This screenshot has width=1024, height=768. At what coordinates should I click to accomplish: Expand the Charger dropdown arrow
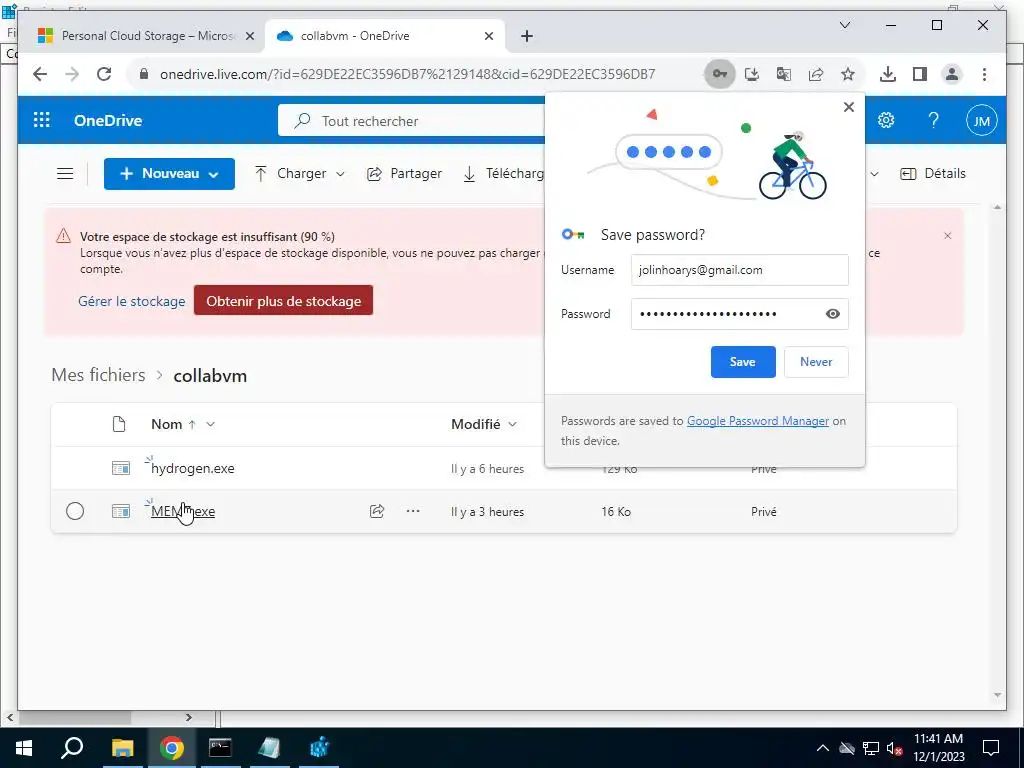[340, 174]
